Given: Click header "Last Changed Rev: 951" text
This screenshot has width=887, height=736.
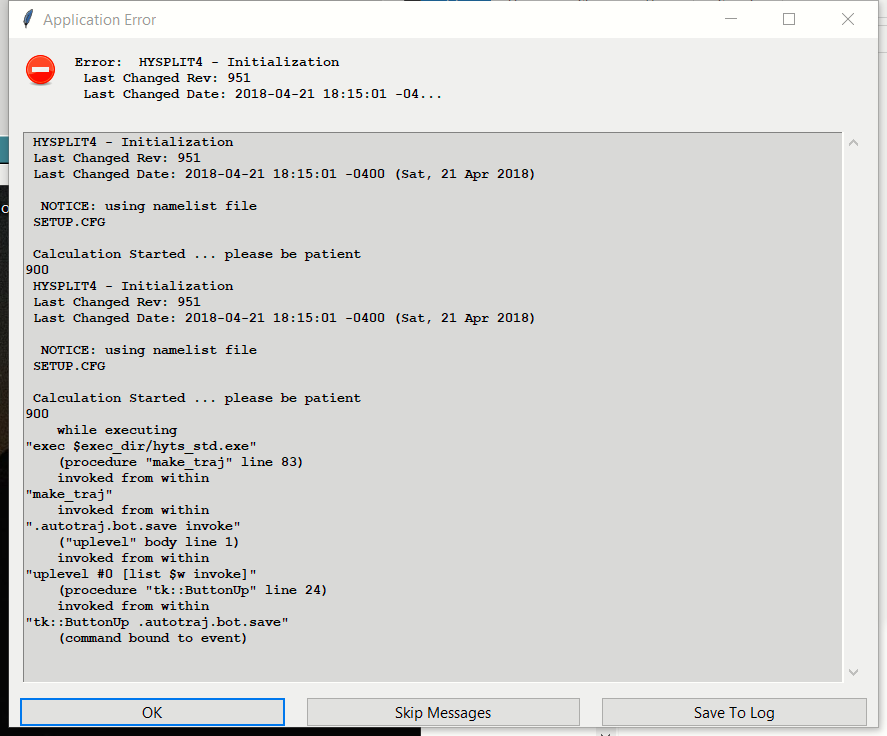Looking at the screenshot, I should pyautogui.click(x=167, y=78).
